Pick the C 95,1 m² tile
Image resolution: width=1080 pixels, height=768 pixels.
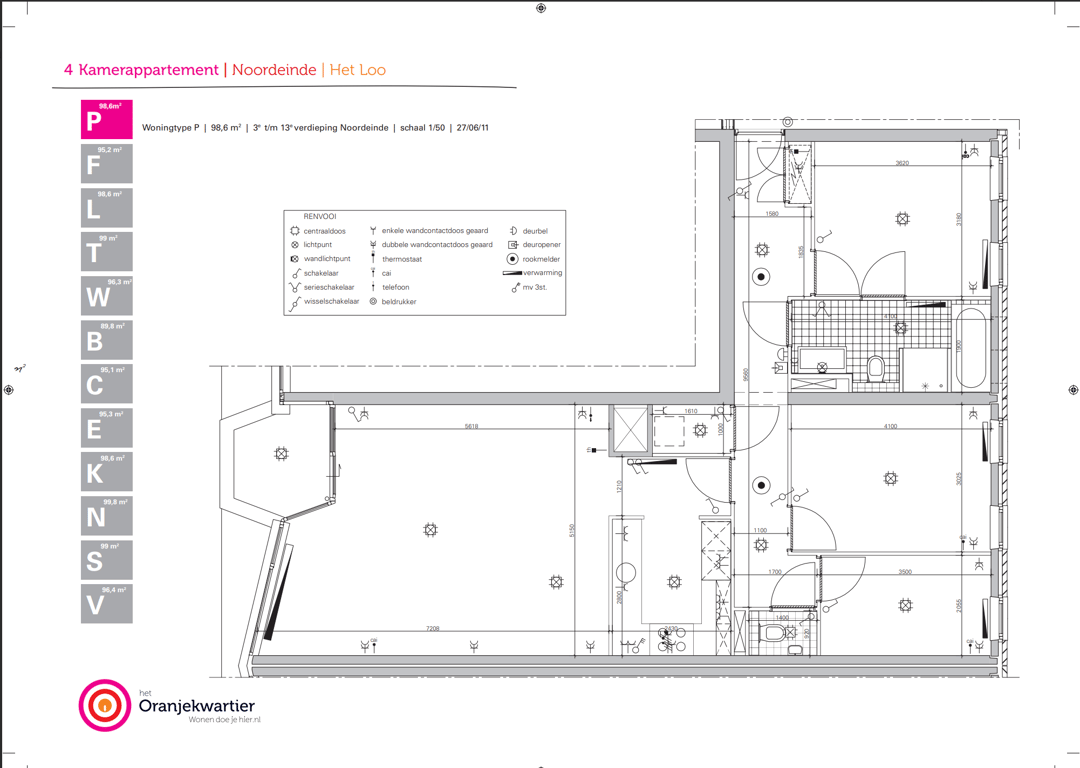coord(107,384)
